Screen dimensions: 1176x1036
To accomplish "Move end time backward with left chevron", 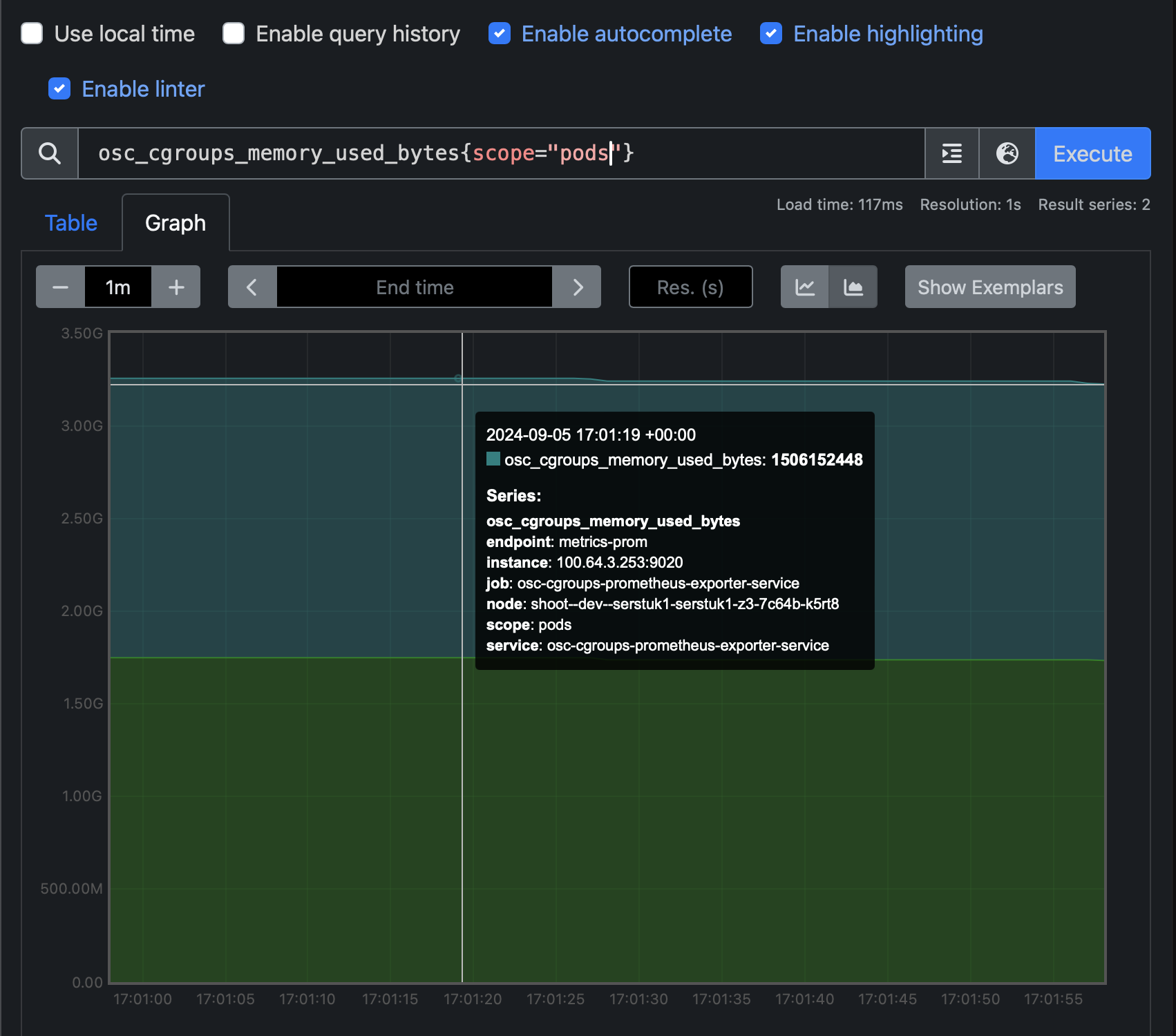I will [x=252, y=287].
